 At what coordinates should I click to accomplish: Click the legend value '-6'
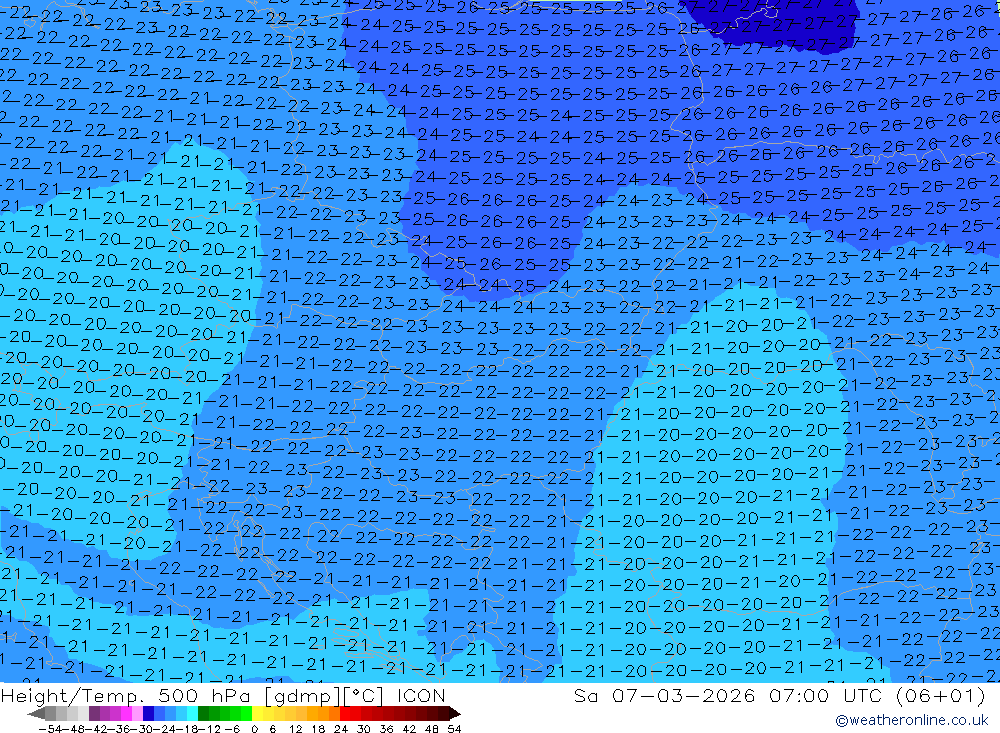coord(232,729)
